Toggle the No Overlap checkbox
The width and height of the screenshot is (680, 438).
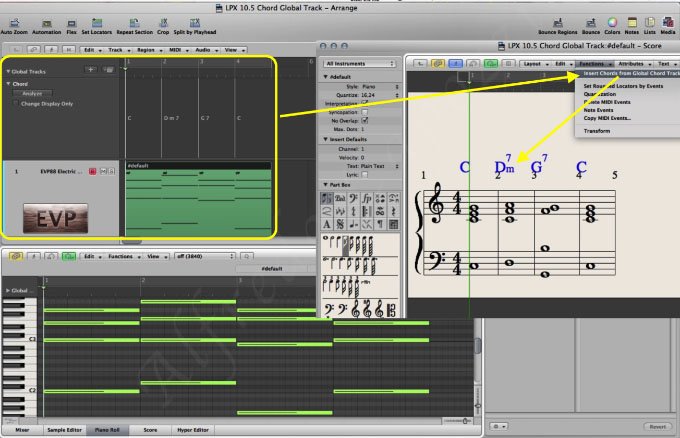[x=364, y=118]
